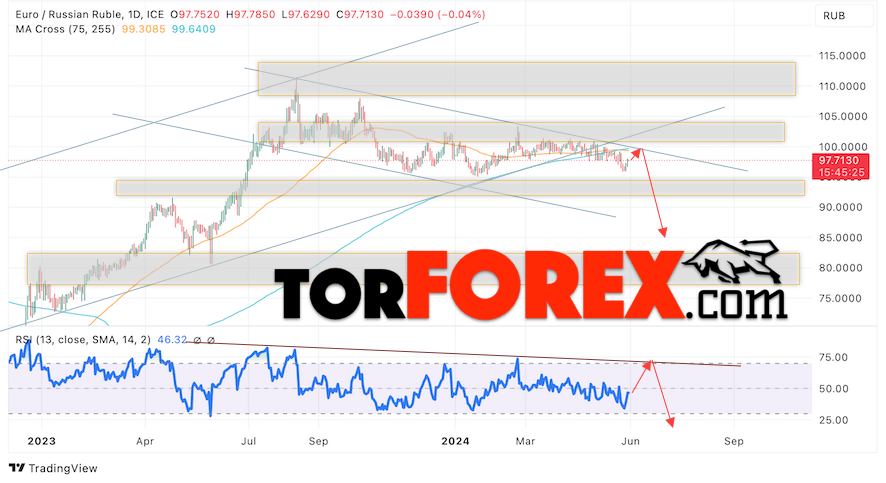This screenshot has height=483, width=886.
Task: Click the change value −0.0390 (−0.04%)
Action: (x=438, y=15)
